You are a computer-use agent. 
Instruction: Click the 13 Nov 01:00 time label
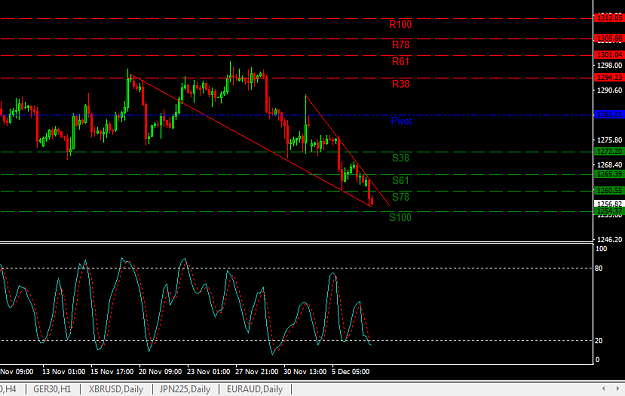63,372
